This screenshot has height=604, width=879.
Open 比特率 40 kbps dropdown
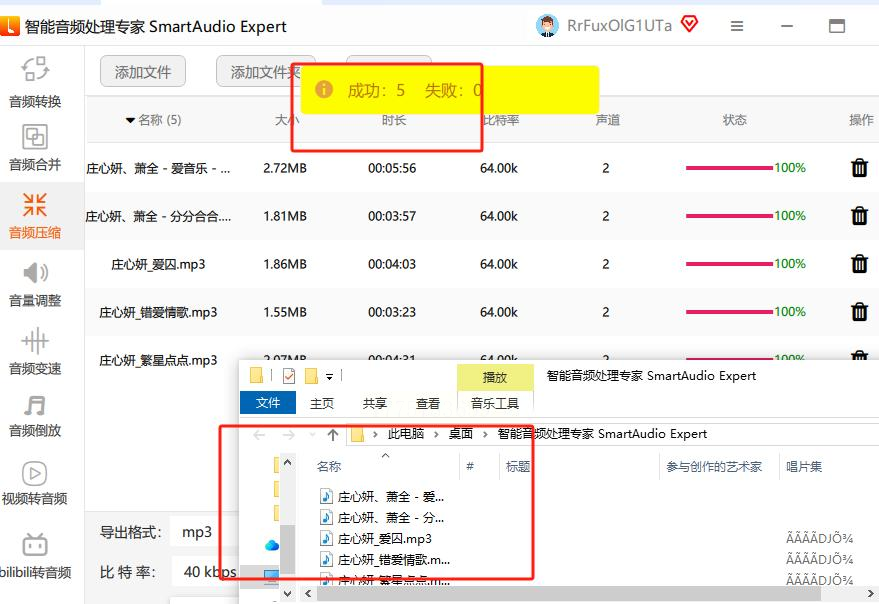coord(205,571)
